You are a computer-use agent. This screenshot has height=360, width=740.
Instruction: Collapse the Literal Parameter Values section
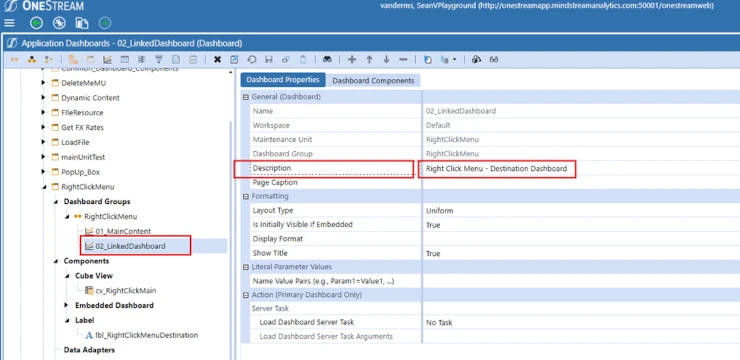click(245, 267)
